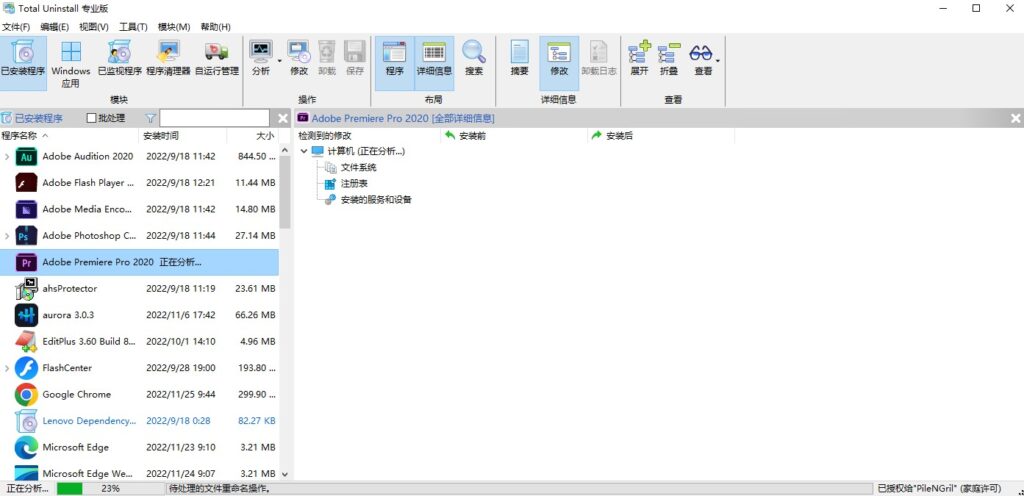1024x496 pixels.
Task: Select the Lenovo Dependency entry
Action: tap(139, 421)
